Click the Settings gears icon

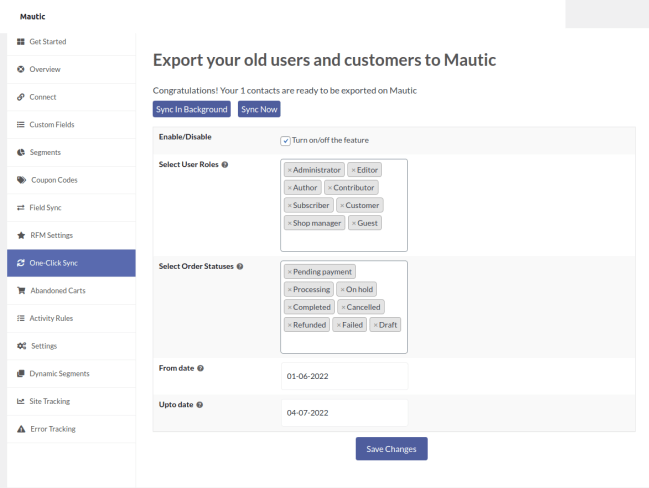(x=21, y=346)
